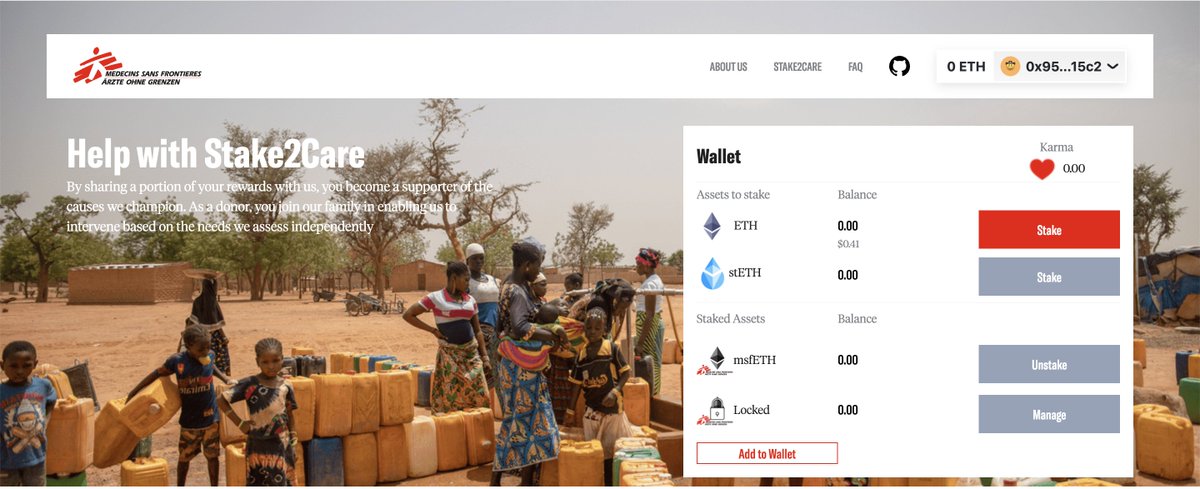Click the ETH diamond icon
This screenshot has height=489, width=1200.
(x=712, y=226)
